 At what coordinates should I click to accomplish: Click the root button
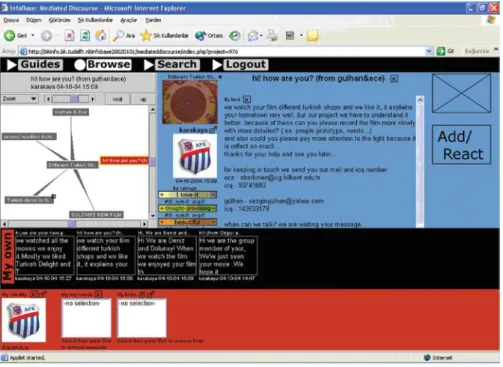coord(117,99)
